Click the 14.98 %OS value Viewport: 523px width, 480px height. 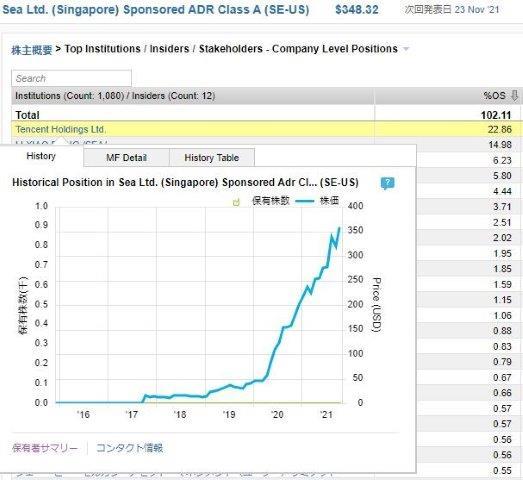click(500, 145)
